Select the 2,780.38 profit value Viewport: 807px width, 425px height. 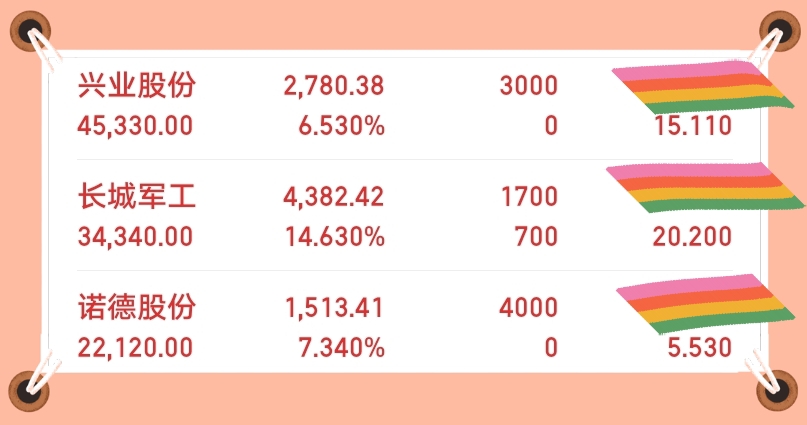click(334, 85)
